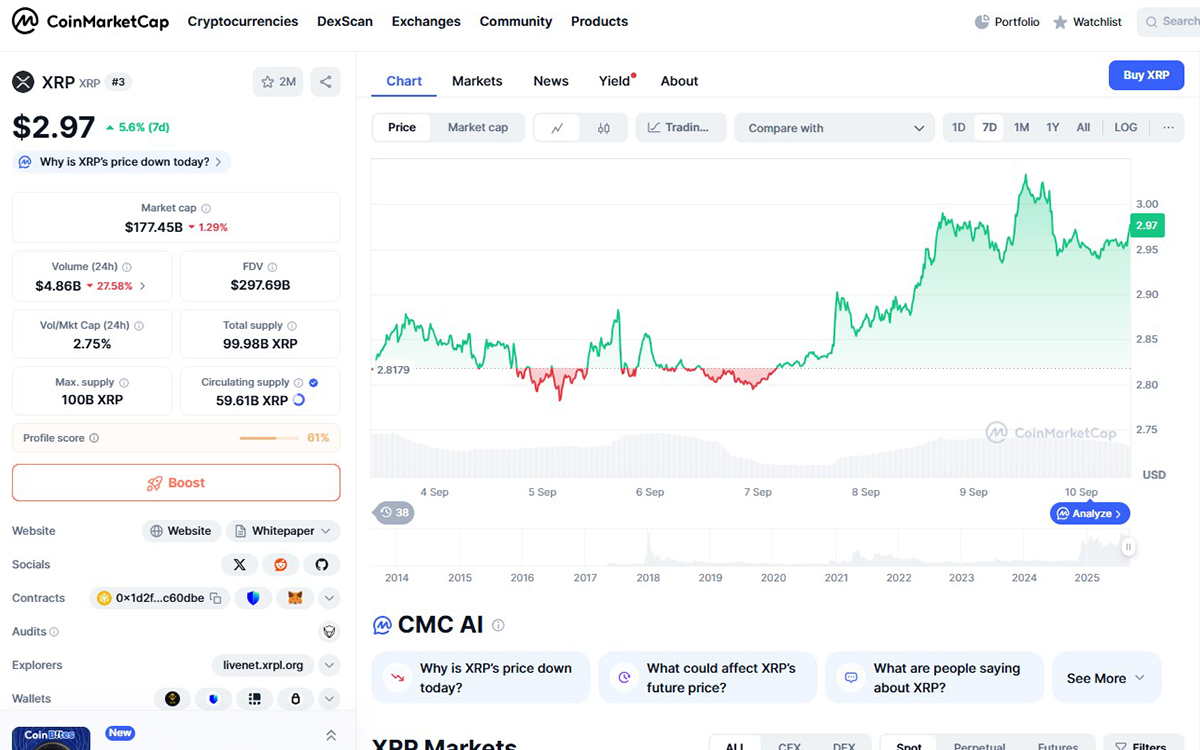The image size is (1200, 750).
Task: Select the X (Twitter) social icon
Action: tap(239, 564)
